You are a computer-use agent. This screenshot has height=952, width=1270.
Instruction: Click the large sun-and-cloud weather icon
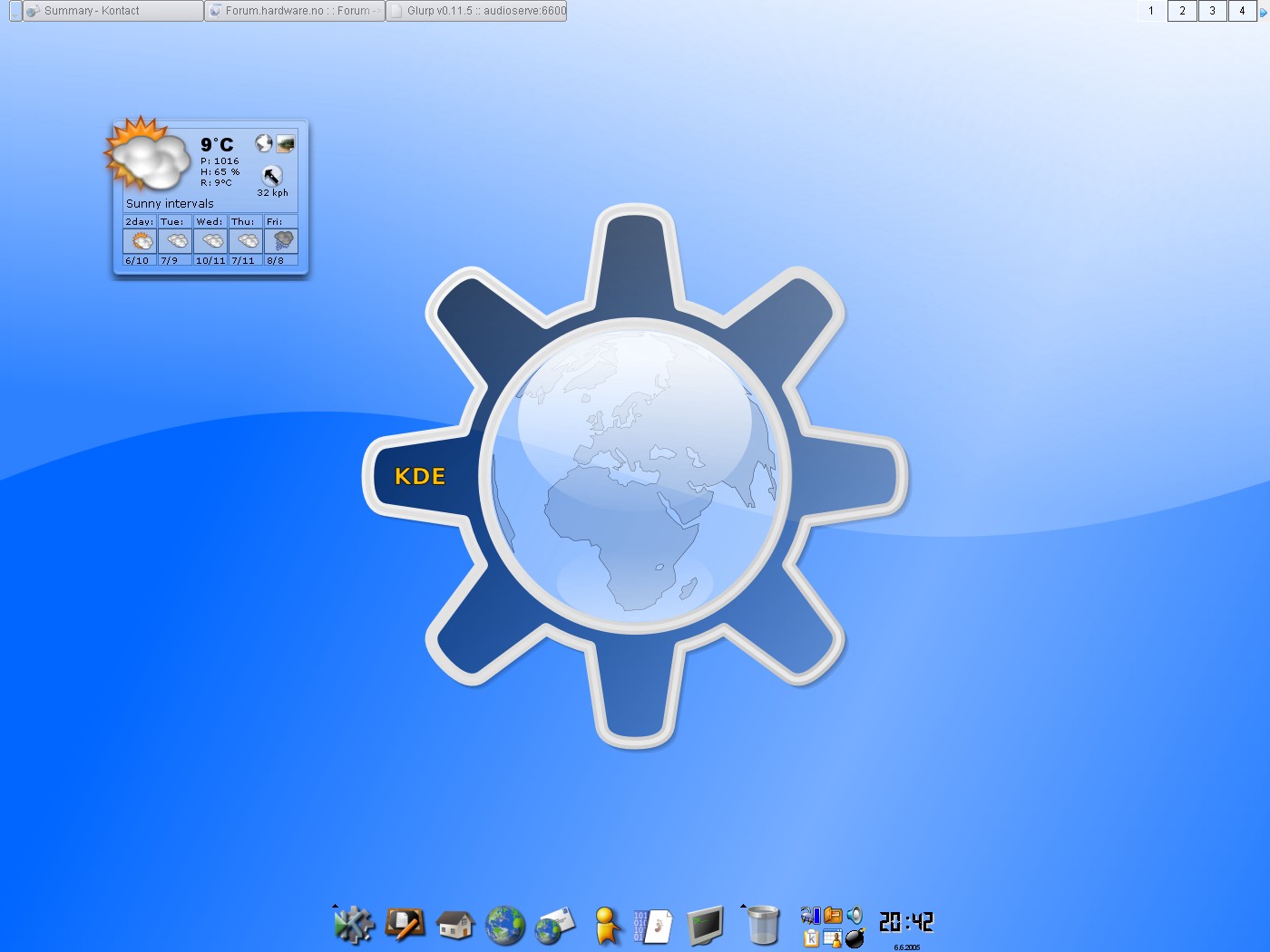tap(147, 154)
